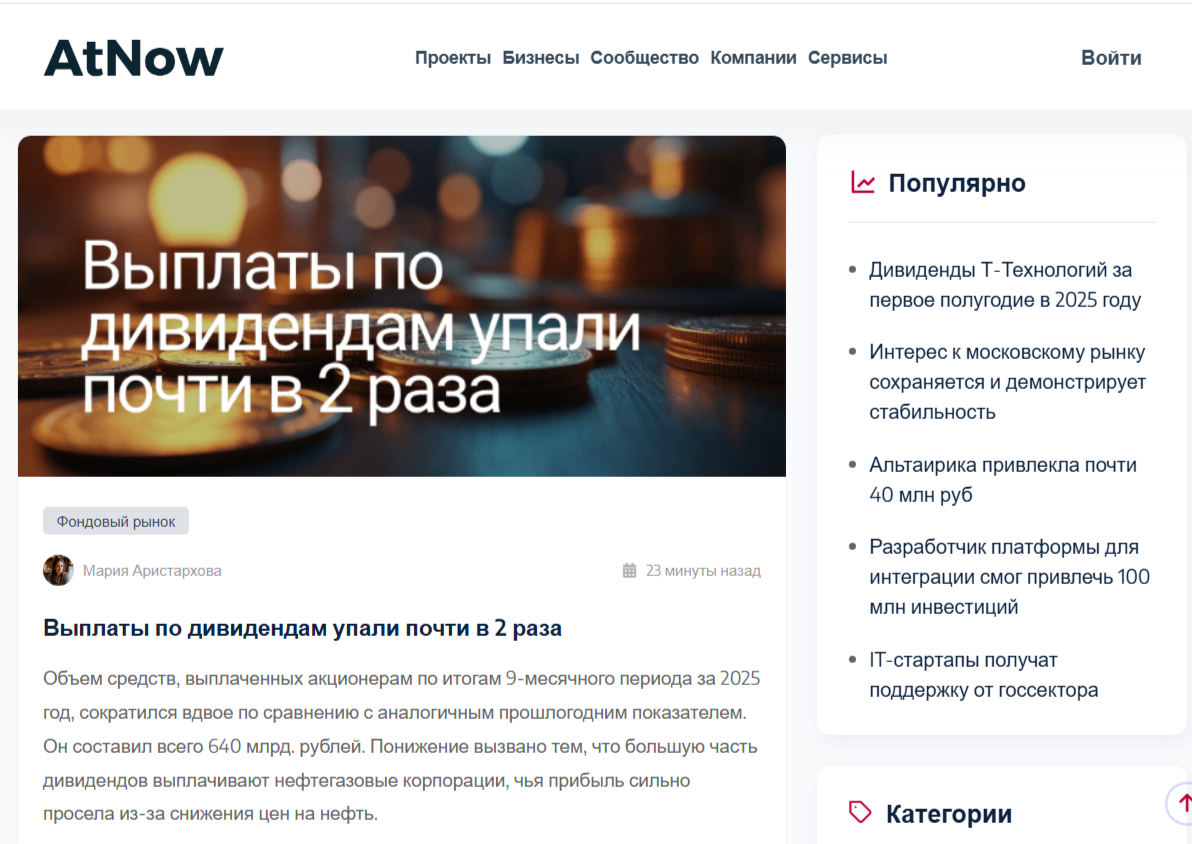Read the article on Moscow market interest

(x=1007, y=382)
